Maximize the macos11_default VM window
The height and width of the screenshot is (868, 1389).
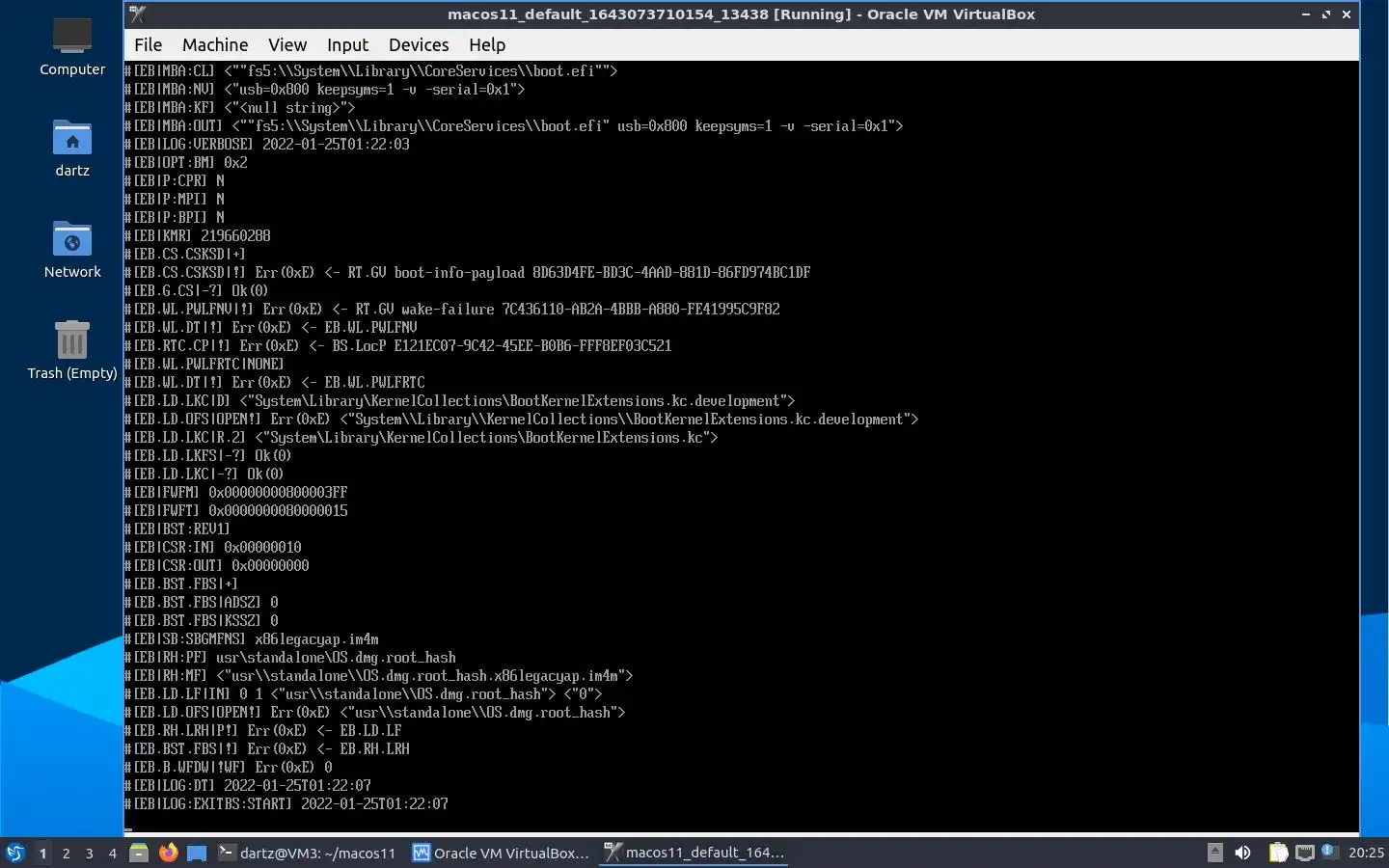(1325, 14)
